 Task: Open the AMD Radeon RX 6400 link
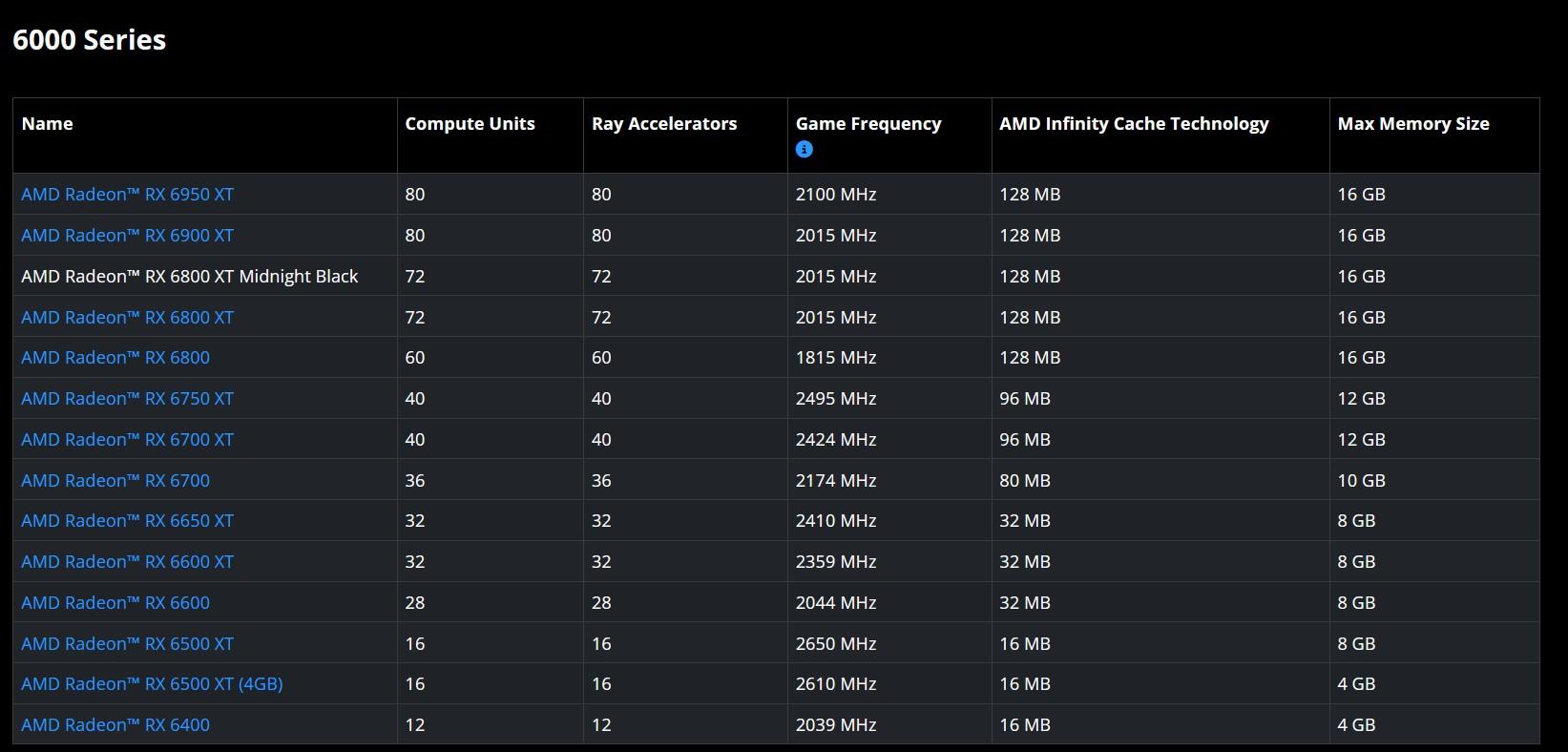[x=115, y=725]
